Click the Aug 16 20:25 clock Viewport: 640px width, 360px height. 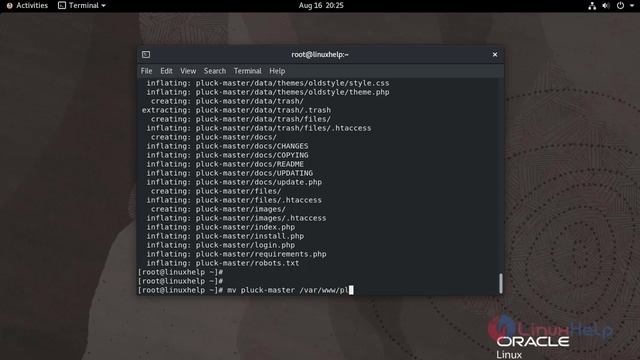pyautogui.click(x=321, y=5)
